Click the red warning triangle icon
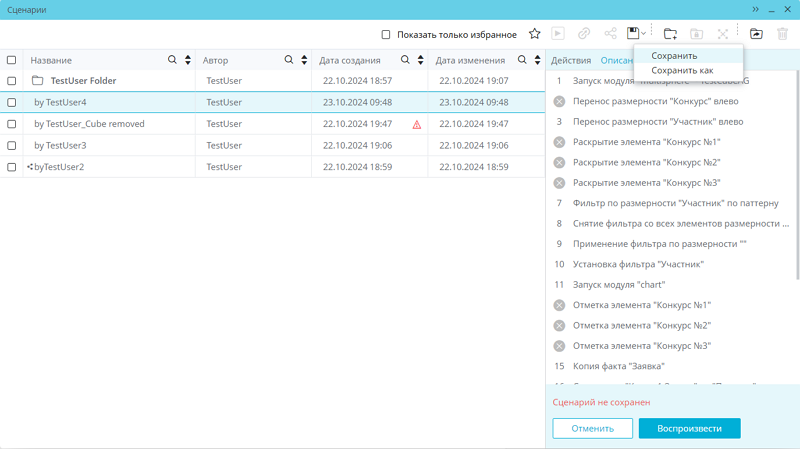Screen dimensions: 800x449 (x=417, y=125)
